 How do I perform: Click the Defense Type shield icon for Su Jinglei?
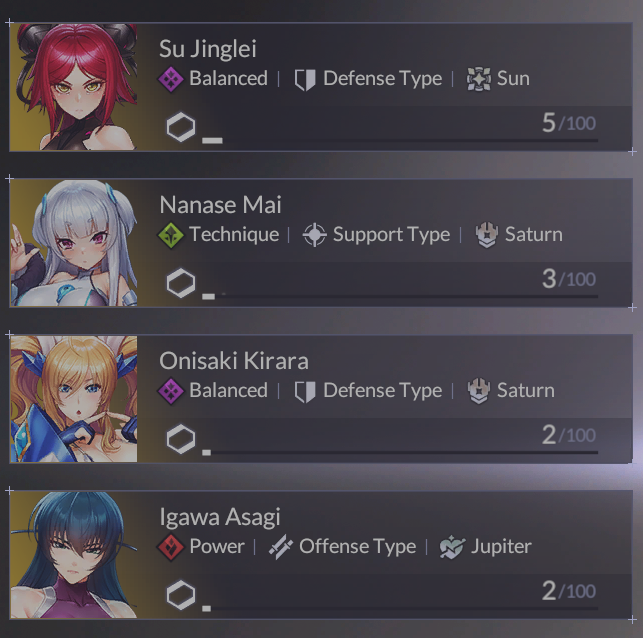(305, 79)
